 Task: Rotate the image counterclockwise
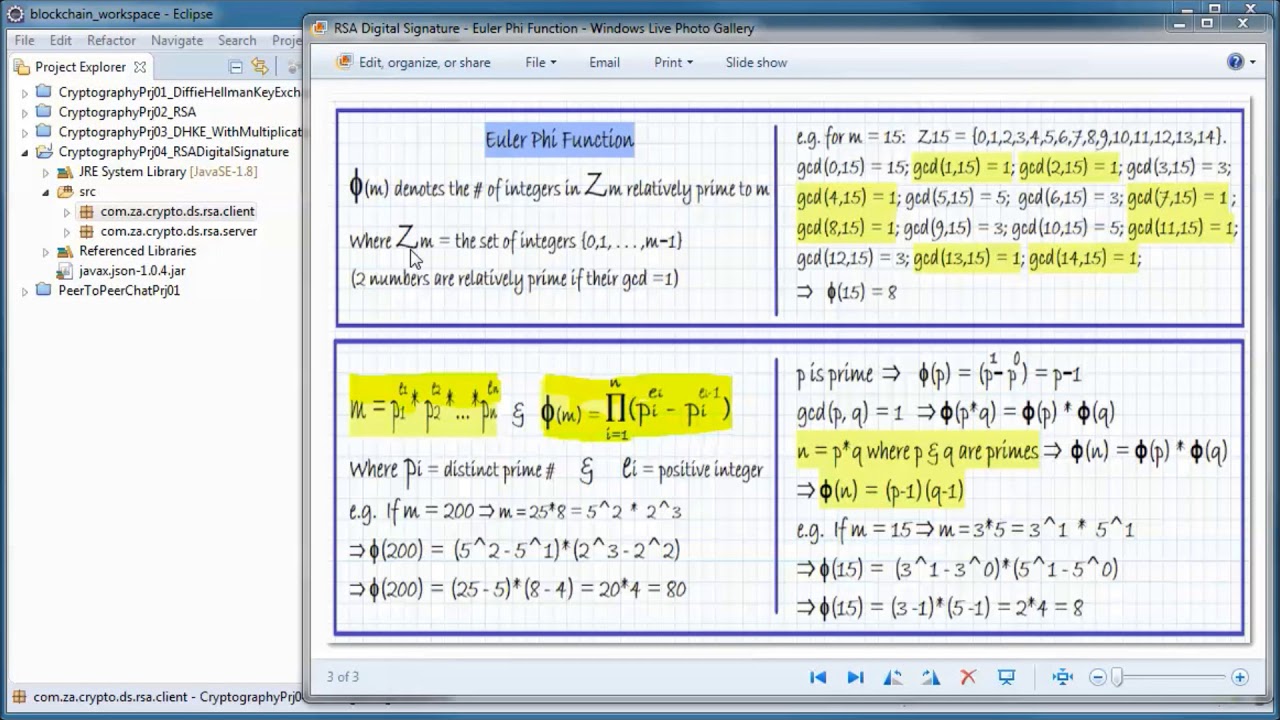(x=893, y=677)
